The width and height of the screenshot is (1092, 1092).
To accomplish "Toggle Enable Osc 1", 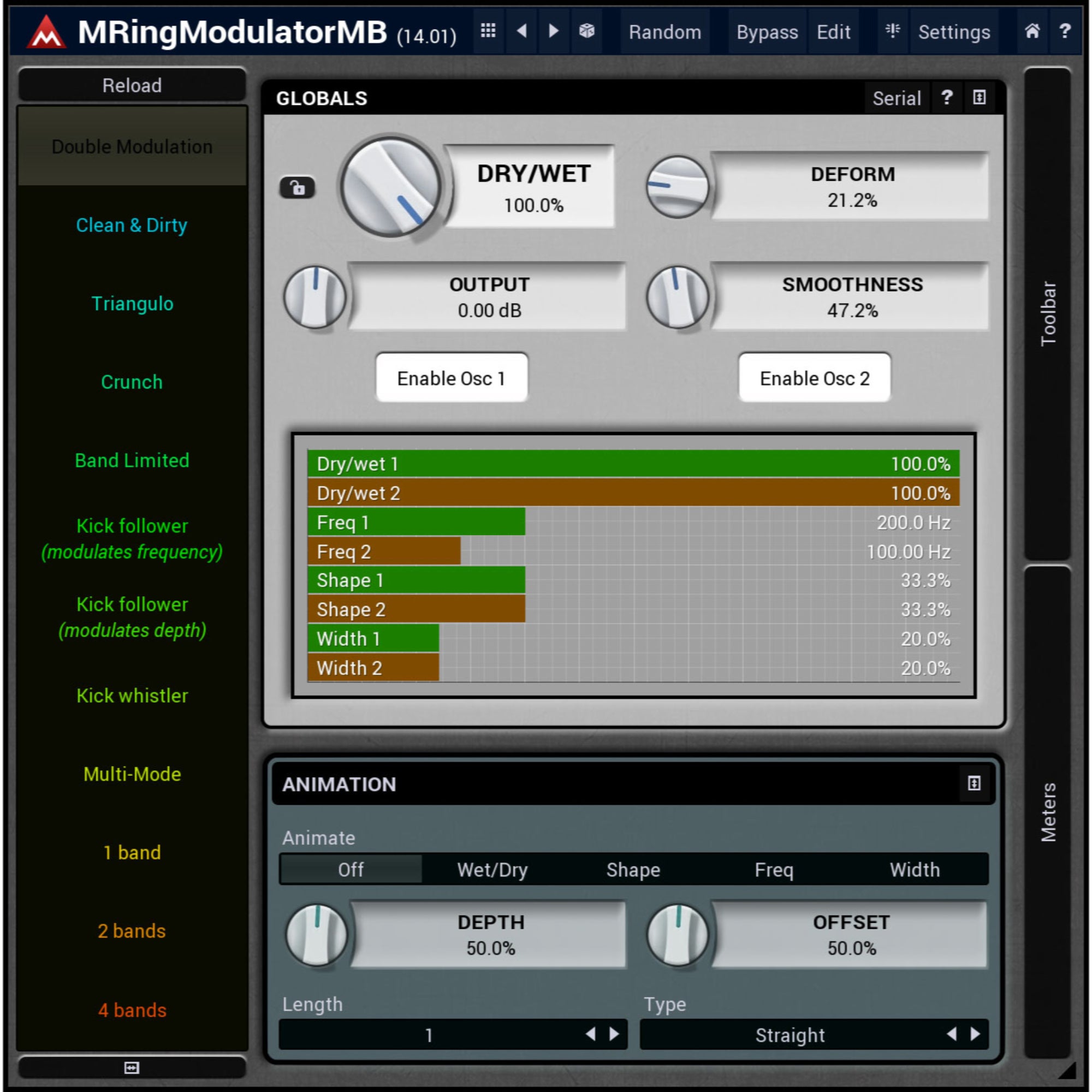I will [x=452, y=378].
